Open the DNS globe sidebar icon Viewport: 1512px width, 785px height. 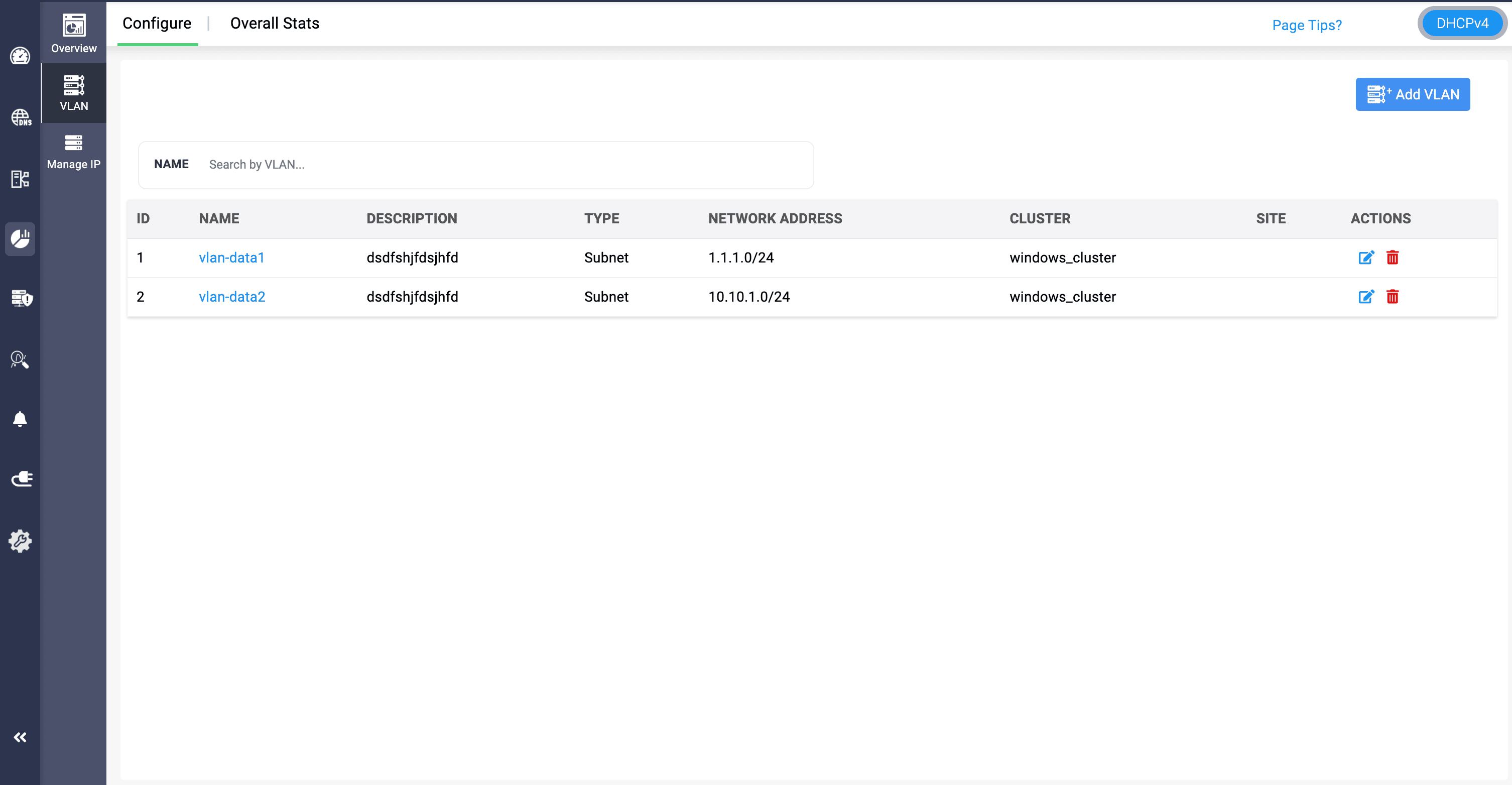(x=21, y=117)
